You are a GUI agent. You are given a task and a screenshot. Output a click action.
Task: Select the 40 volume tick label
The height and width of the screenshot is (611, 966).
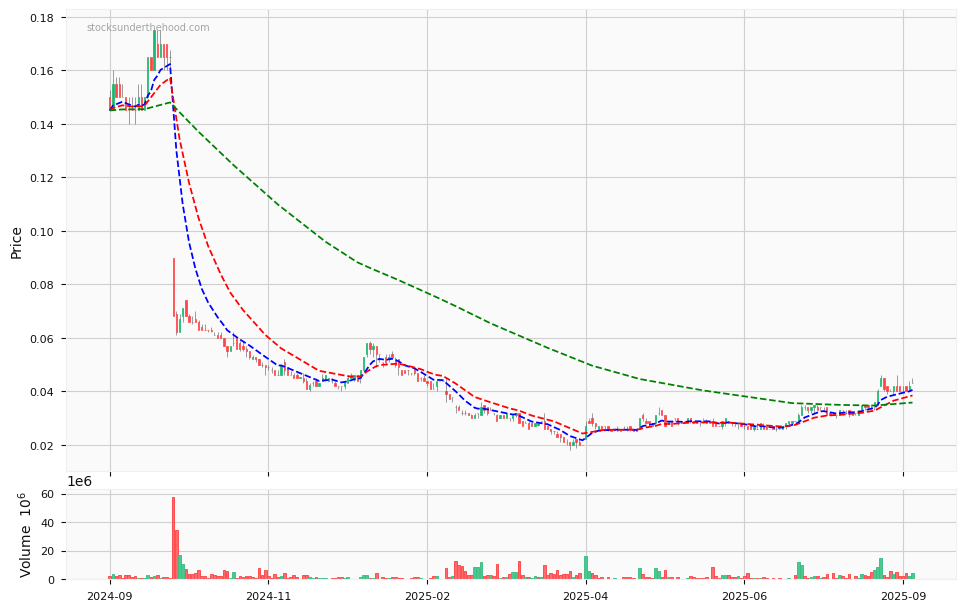48,523
